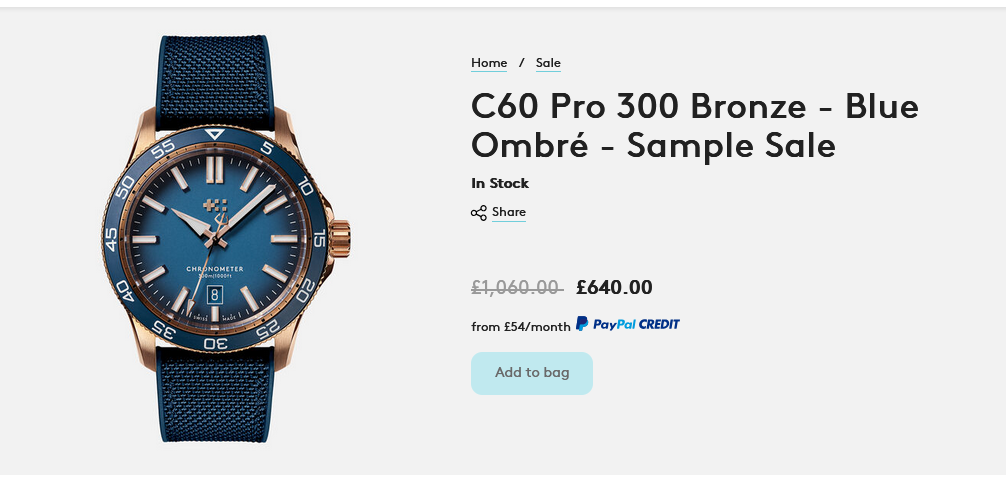Click the from £54/month financing text
This screenshot has height=494, width=1006.
click(520, 326)
